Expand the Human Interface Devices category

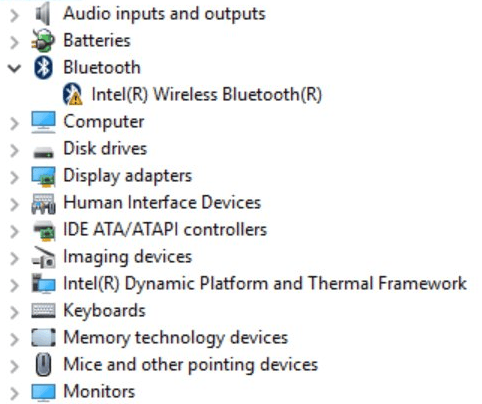14,204
